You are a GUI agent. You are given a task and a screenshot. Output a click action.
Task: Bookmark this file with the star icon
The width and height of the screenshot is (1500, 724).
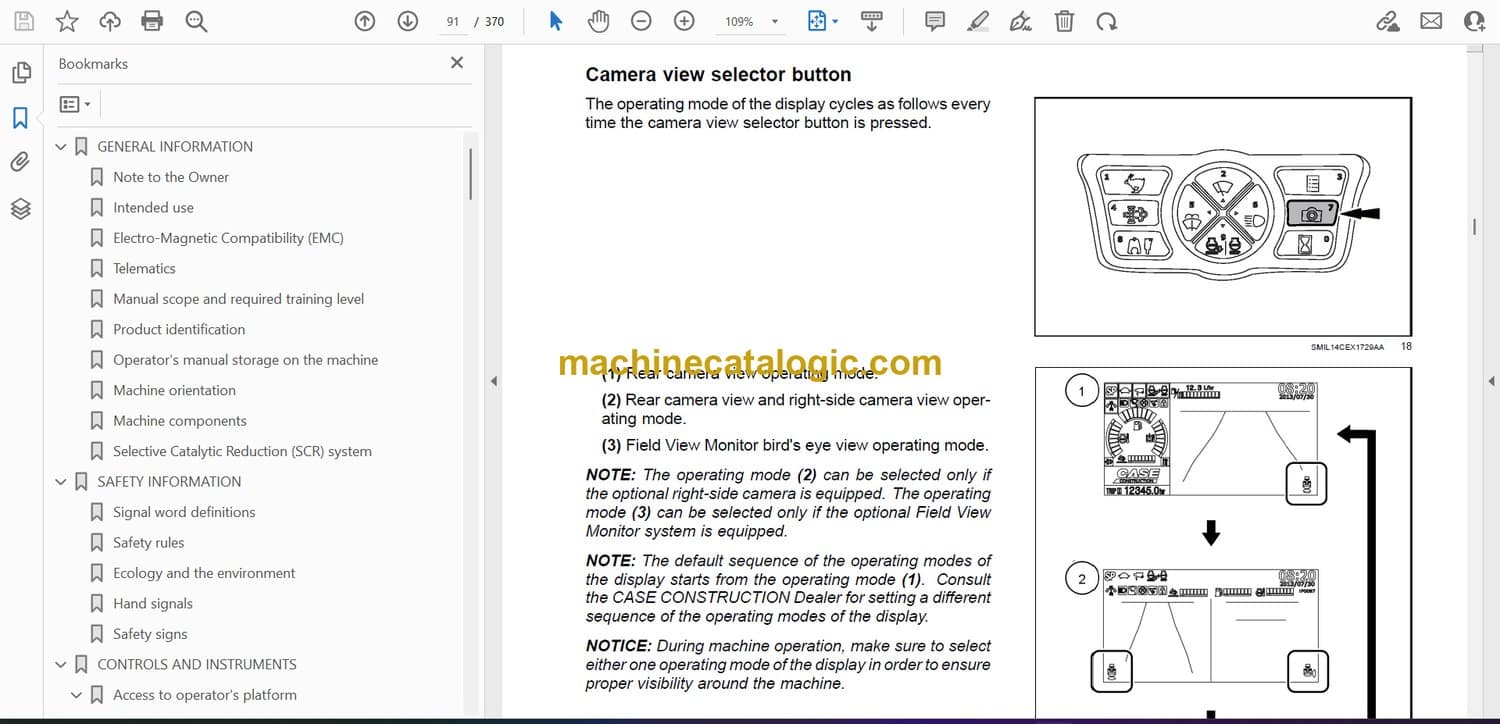coord(67,21)
